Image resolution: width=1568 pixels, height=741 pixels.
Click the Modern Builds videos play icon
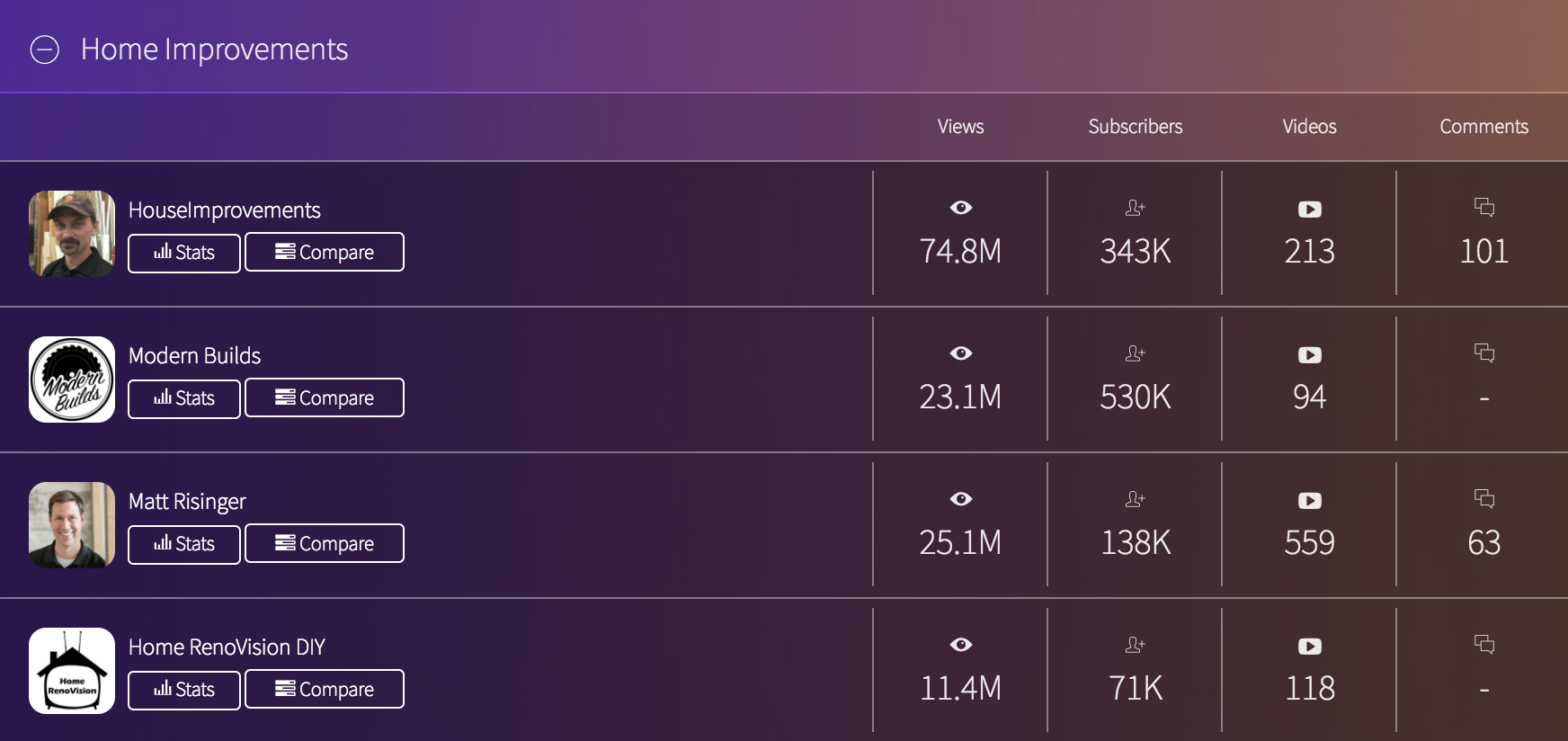[1309, 355]
